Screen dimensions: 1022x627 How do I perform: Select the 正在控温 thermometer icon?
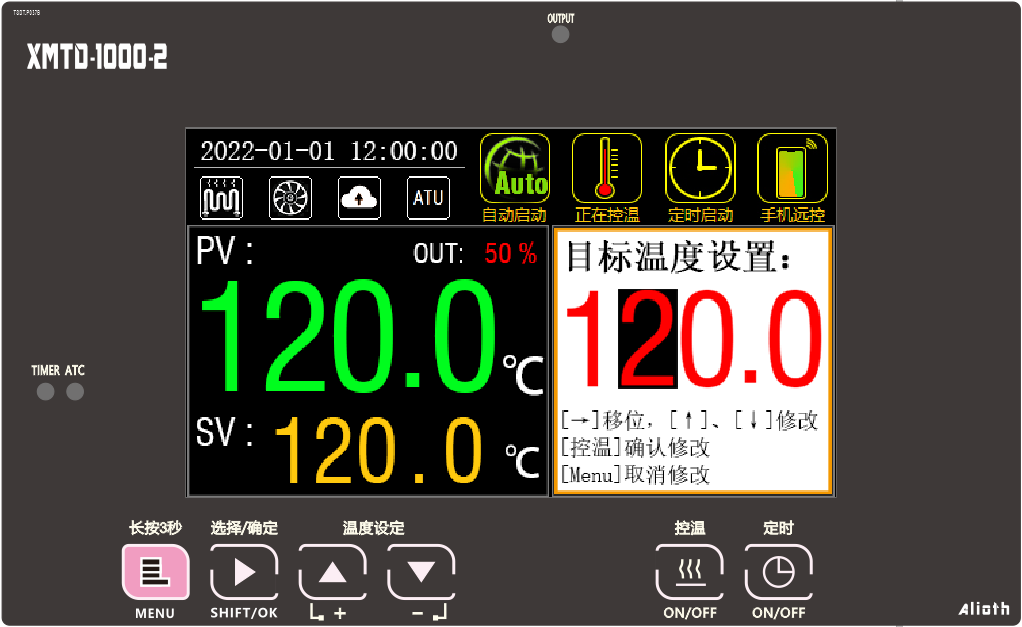tap(607, 168)
